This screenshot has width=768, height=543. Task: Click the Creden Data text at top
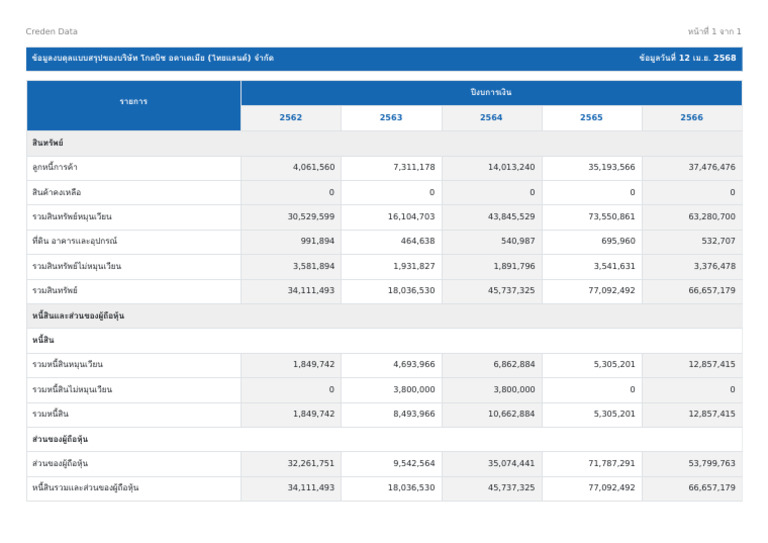[x=51, y=32]
